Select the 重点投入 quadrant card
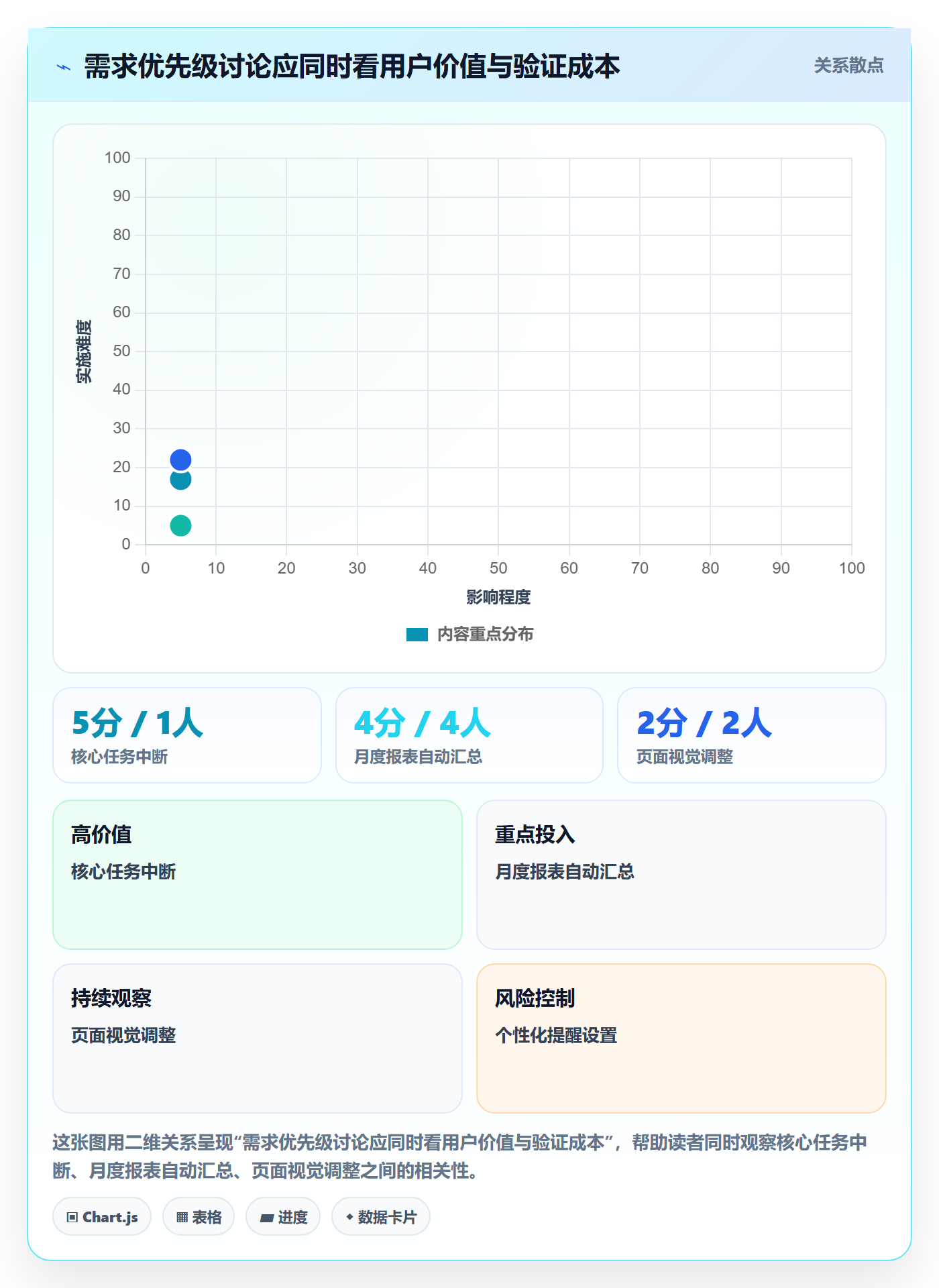939x1288 pixels. click(681, 875)
